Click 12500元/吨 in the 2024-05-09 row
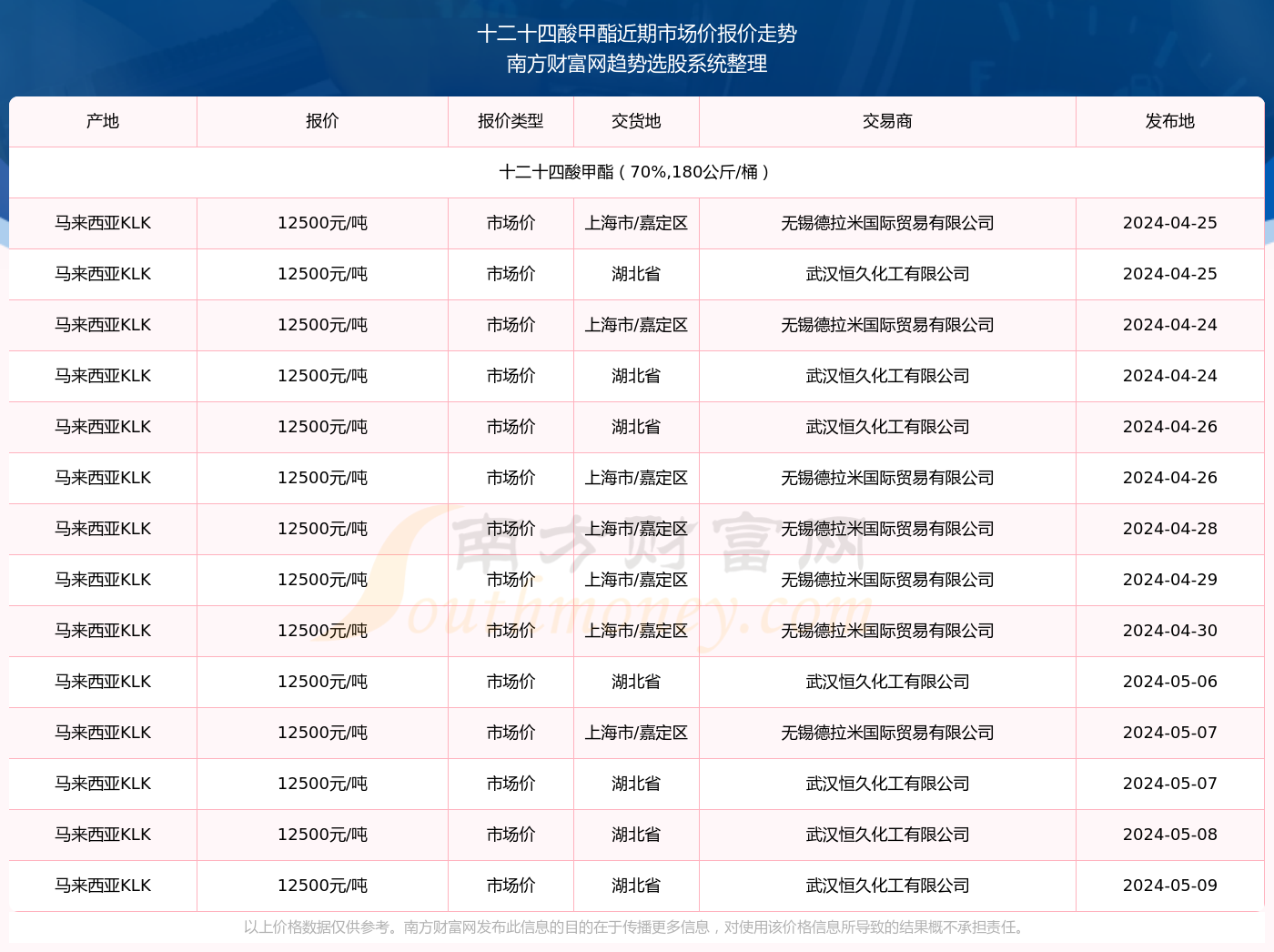The height and width of the screenshot is (952, 1274). point(322,886)
